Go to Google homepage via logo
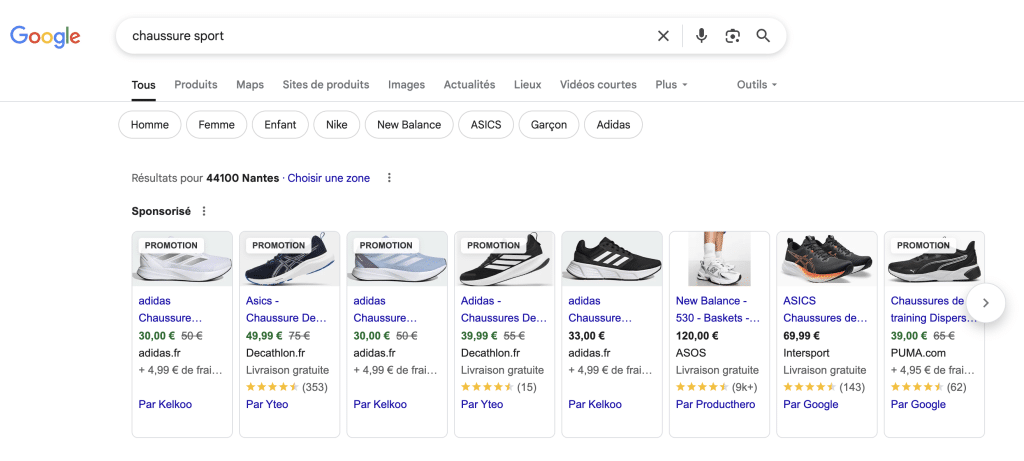 click(45, 37)
